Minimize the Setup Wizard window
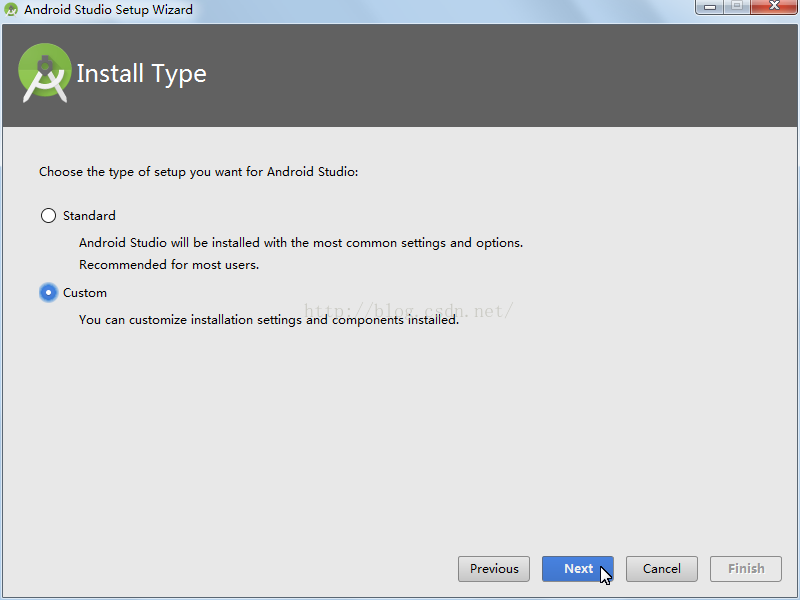The height and width of the screenshot is (600, 800). pos(709,7)
